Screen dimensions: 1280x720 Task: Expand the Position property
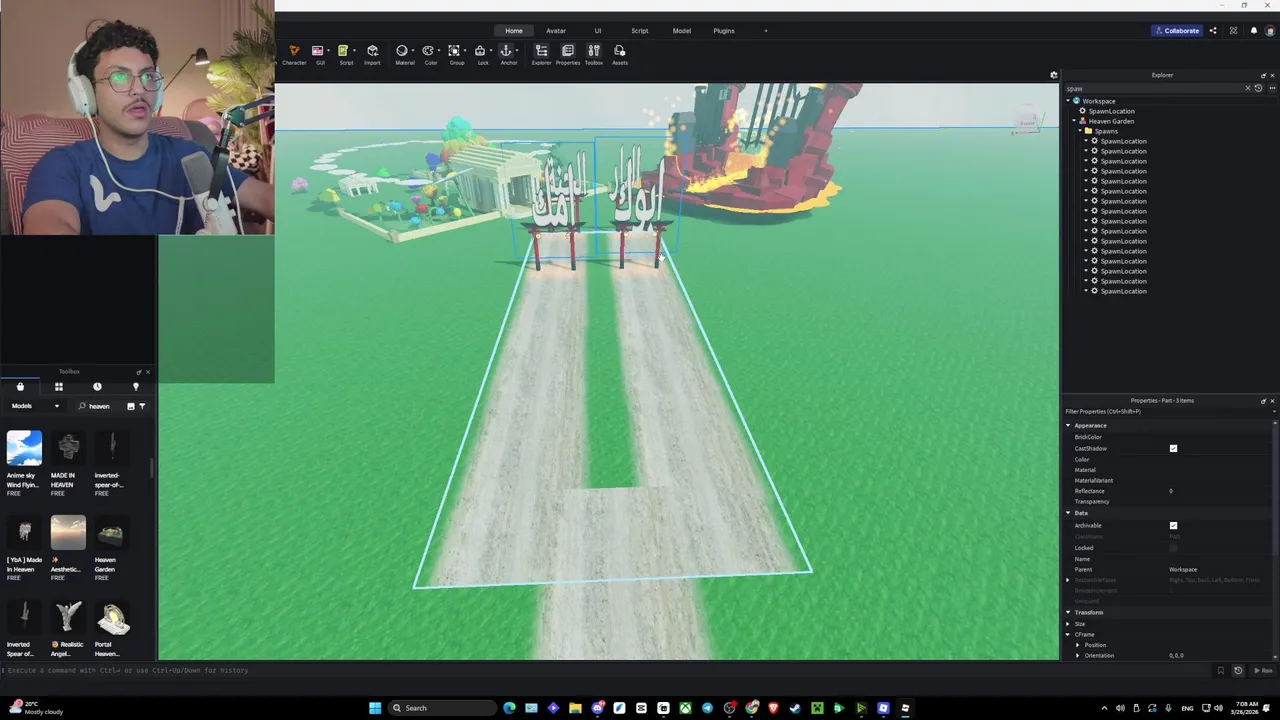point(1078,645)
